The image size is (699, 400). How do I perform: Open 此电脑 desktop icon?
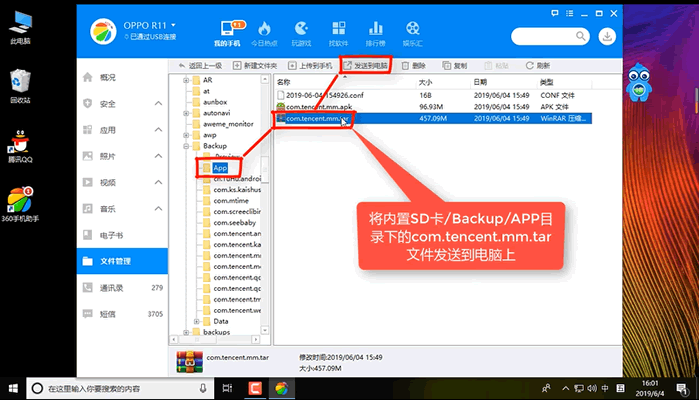(x=20, y=27)
